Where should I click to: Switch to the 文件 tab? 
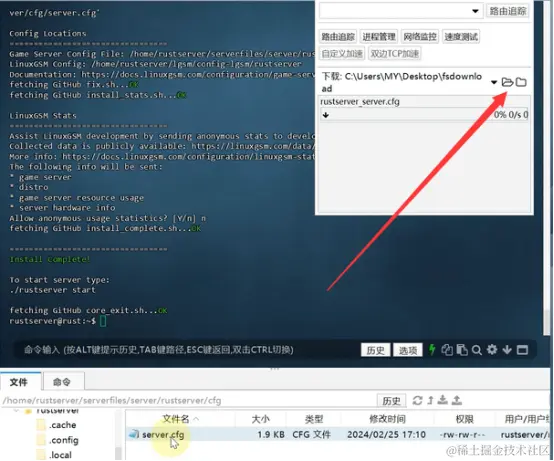click(19, 382)
